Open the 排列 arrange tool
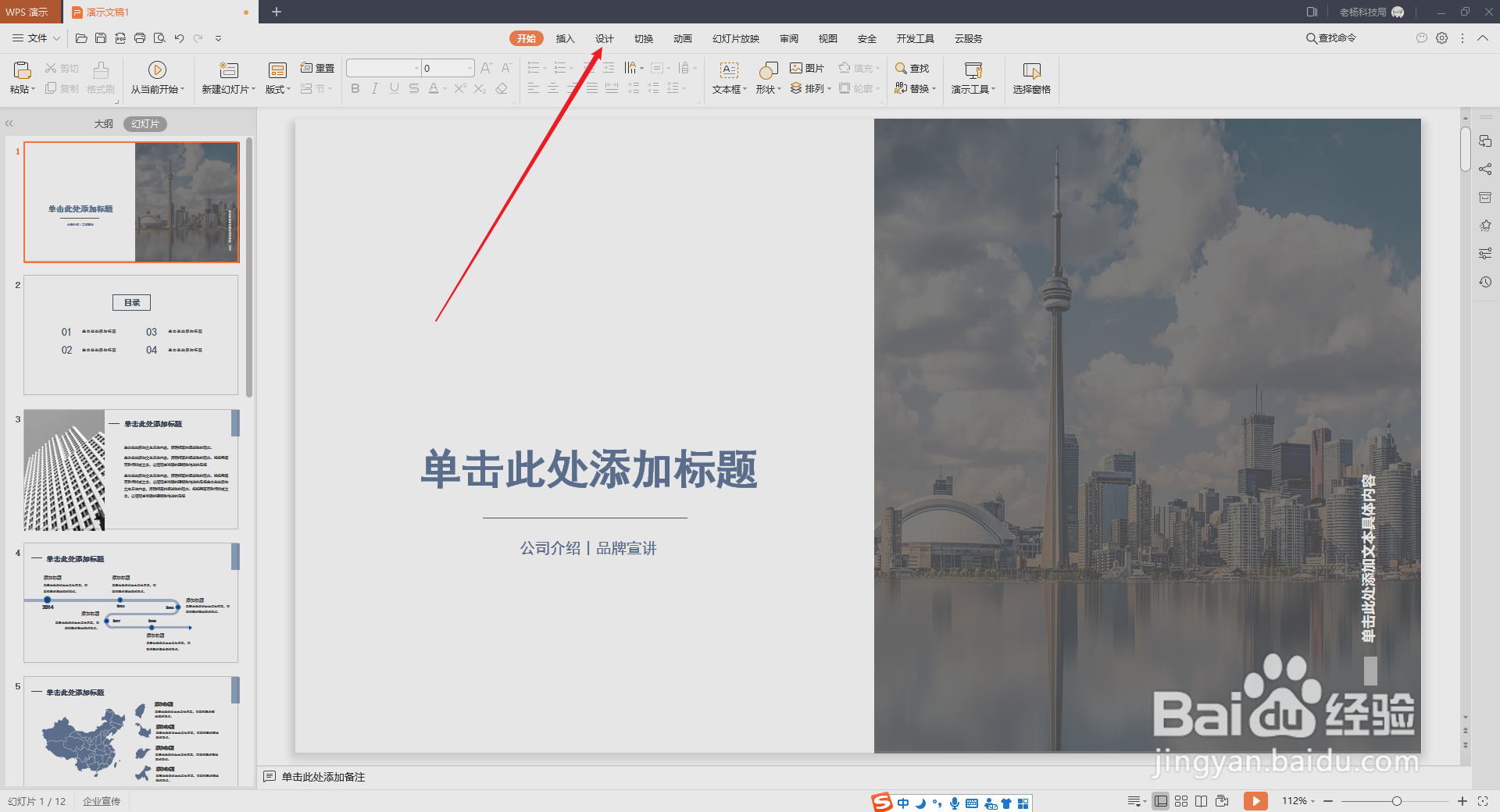This screenshot has width=1500, height=812. (811, 88)
